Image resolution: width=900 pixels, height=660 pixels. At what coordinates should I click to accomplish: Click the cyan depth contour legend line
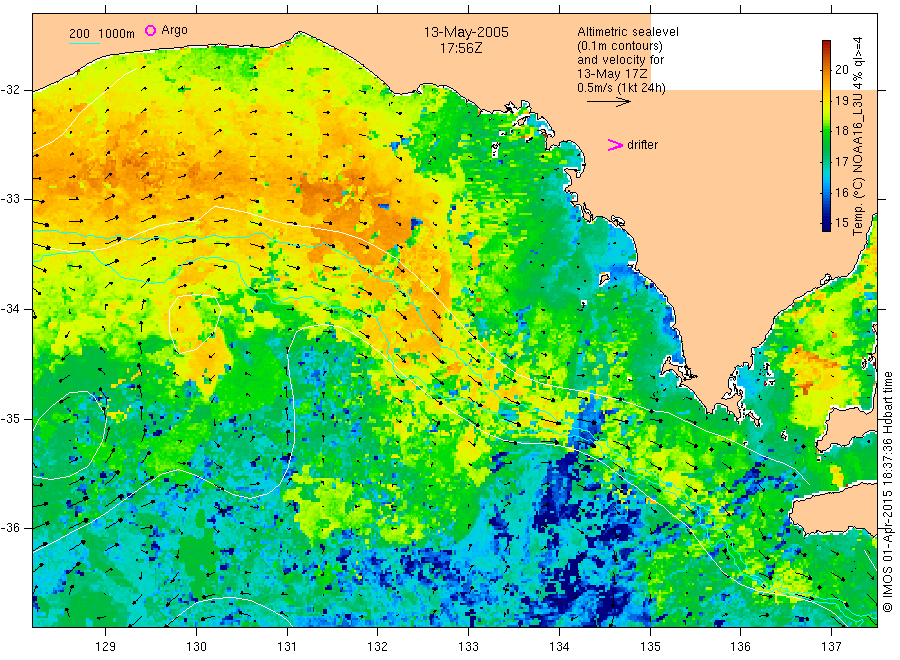click(x=84, y=43)
